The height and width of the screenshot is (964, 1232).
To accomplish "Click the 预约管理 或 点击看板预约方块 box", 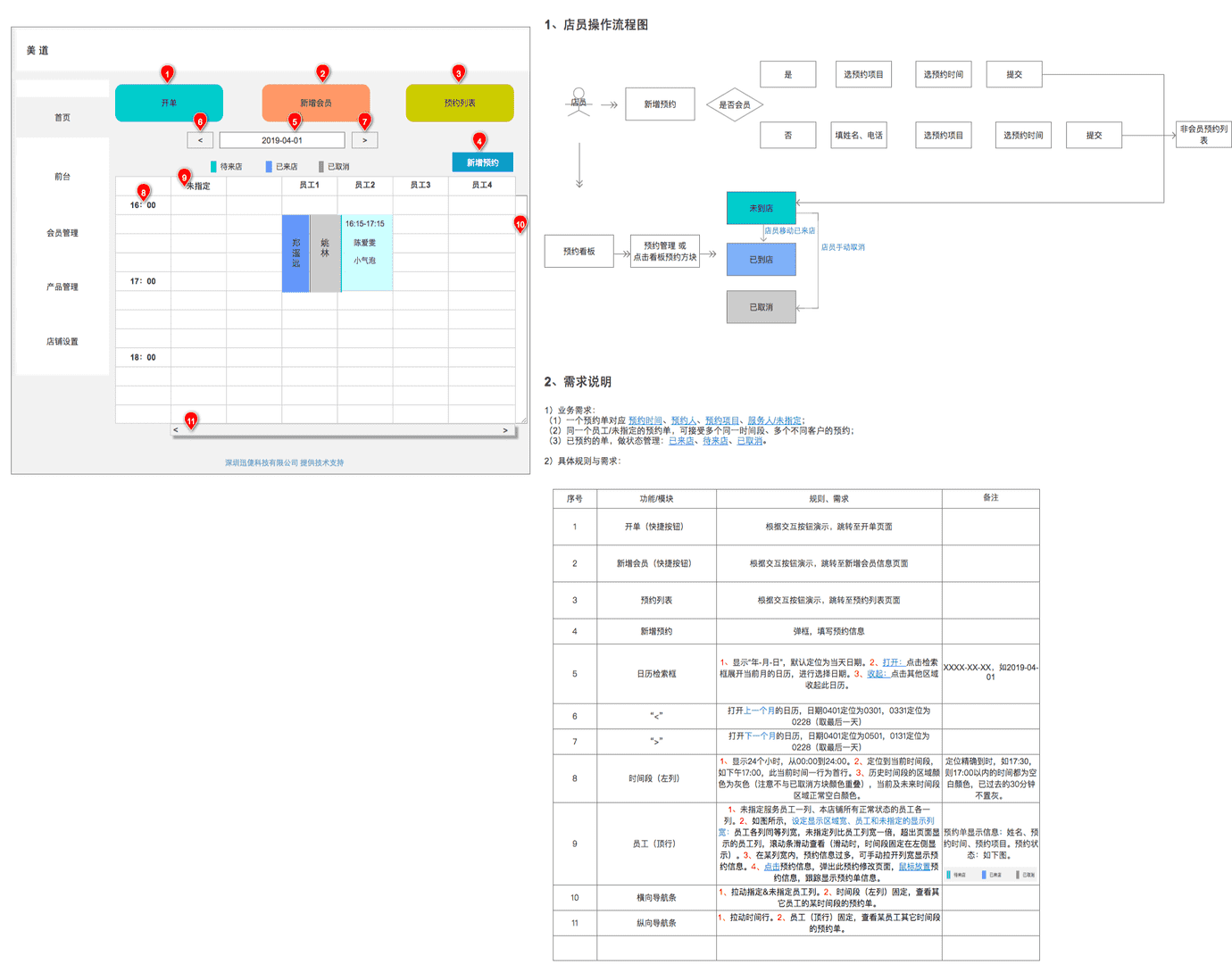I will point(665,252).
